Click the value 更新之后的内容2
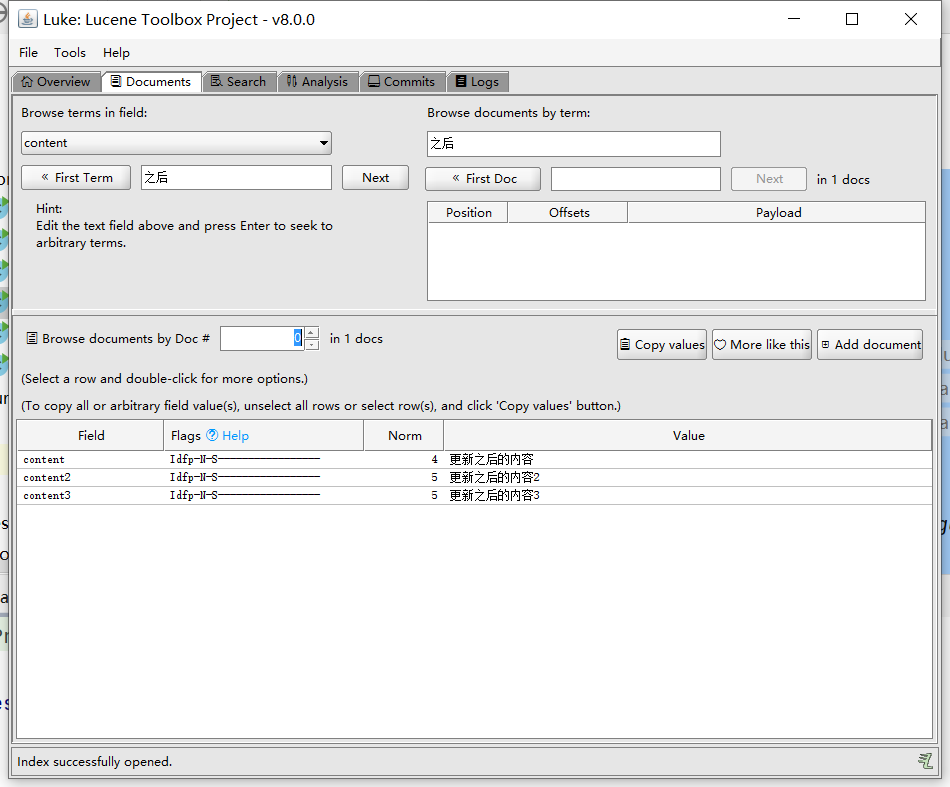This screenshot has width=950, height=787. 494,477
